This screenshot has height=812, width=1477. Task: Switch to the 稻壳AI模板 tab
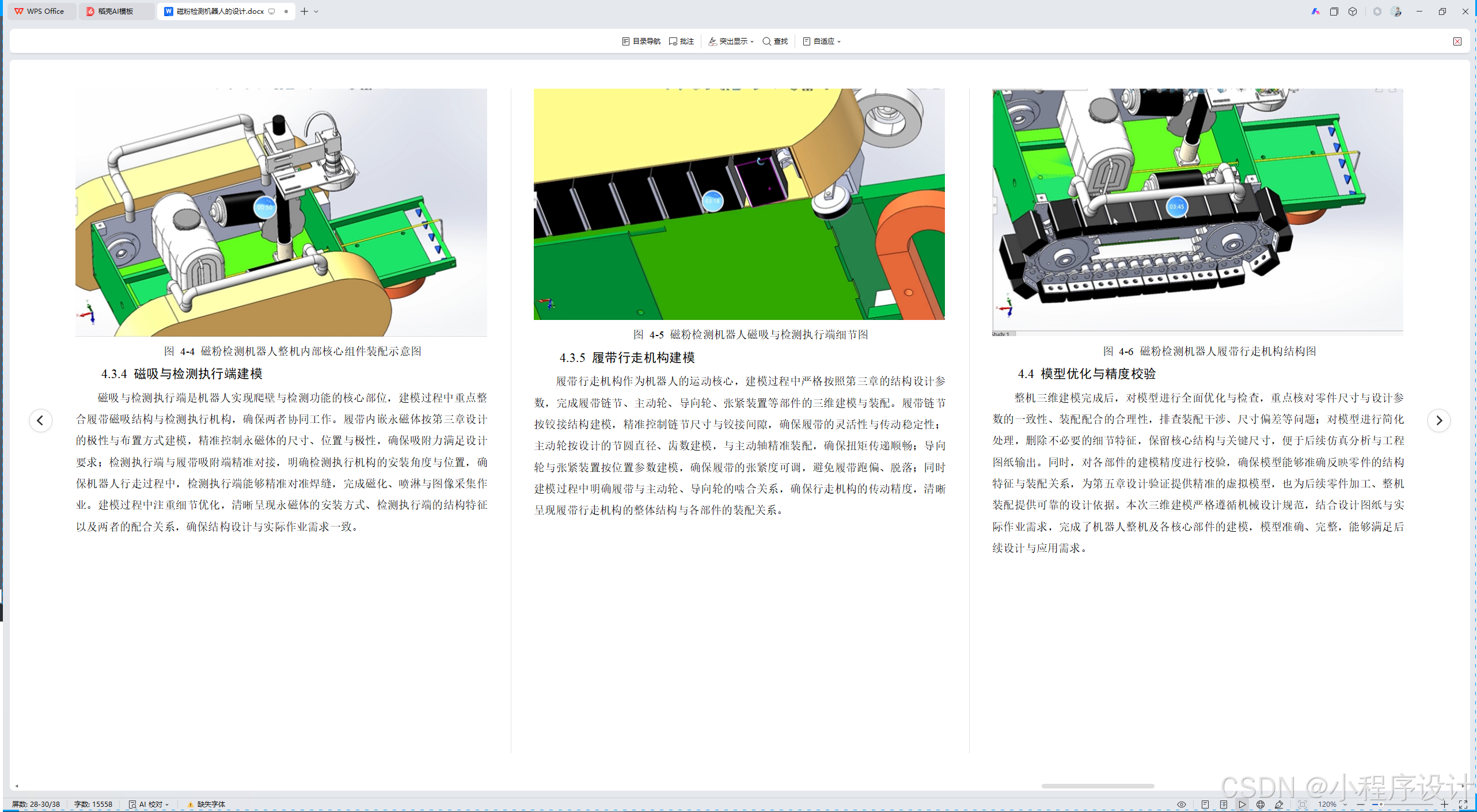[116, 11]
